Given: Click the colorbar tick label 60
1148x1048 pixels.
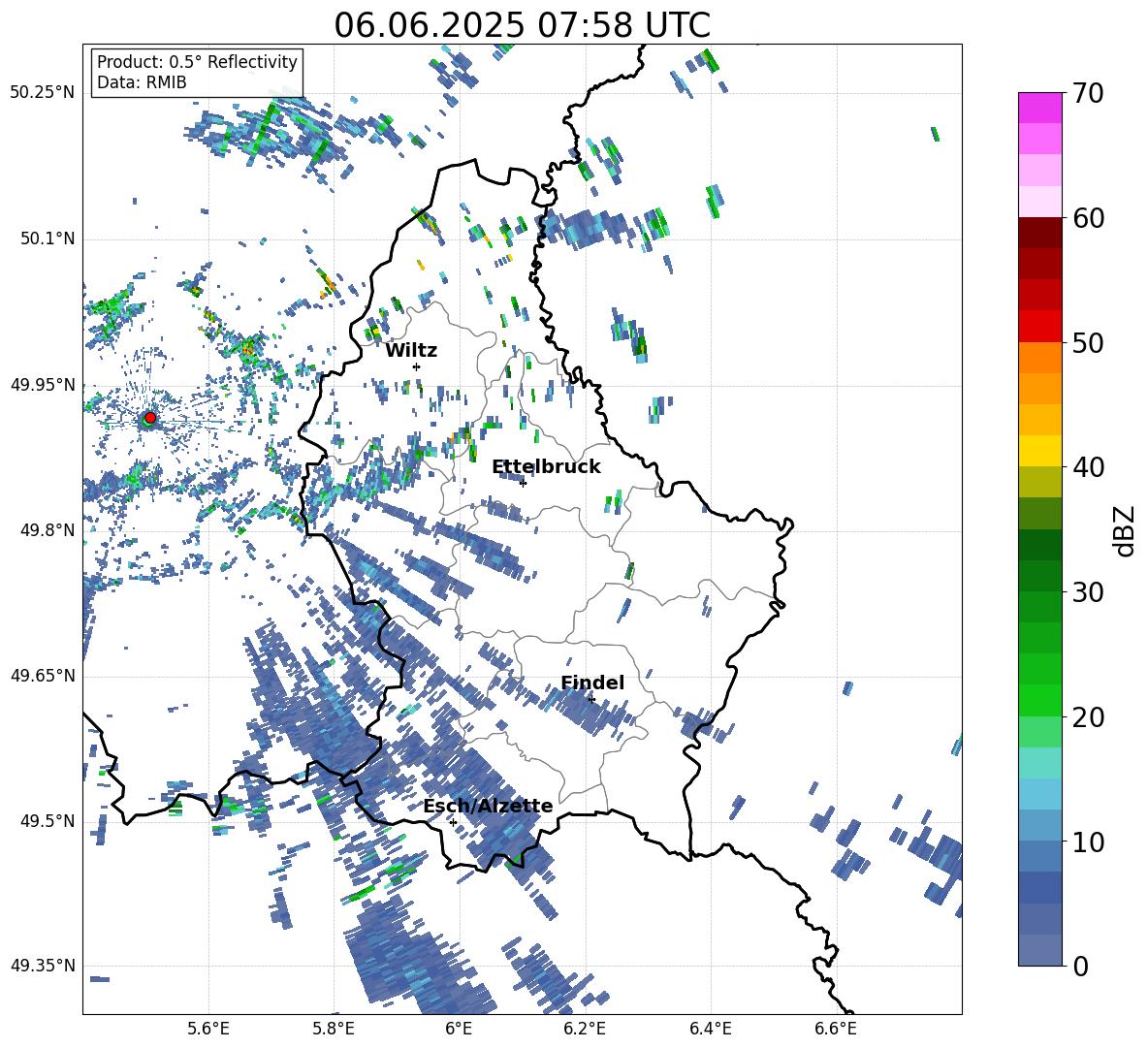Looking at the screenshot, I should [x=1088, y=218].
